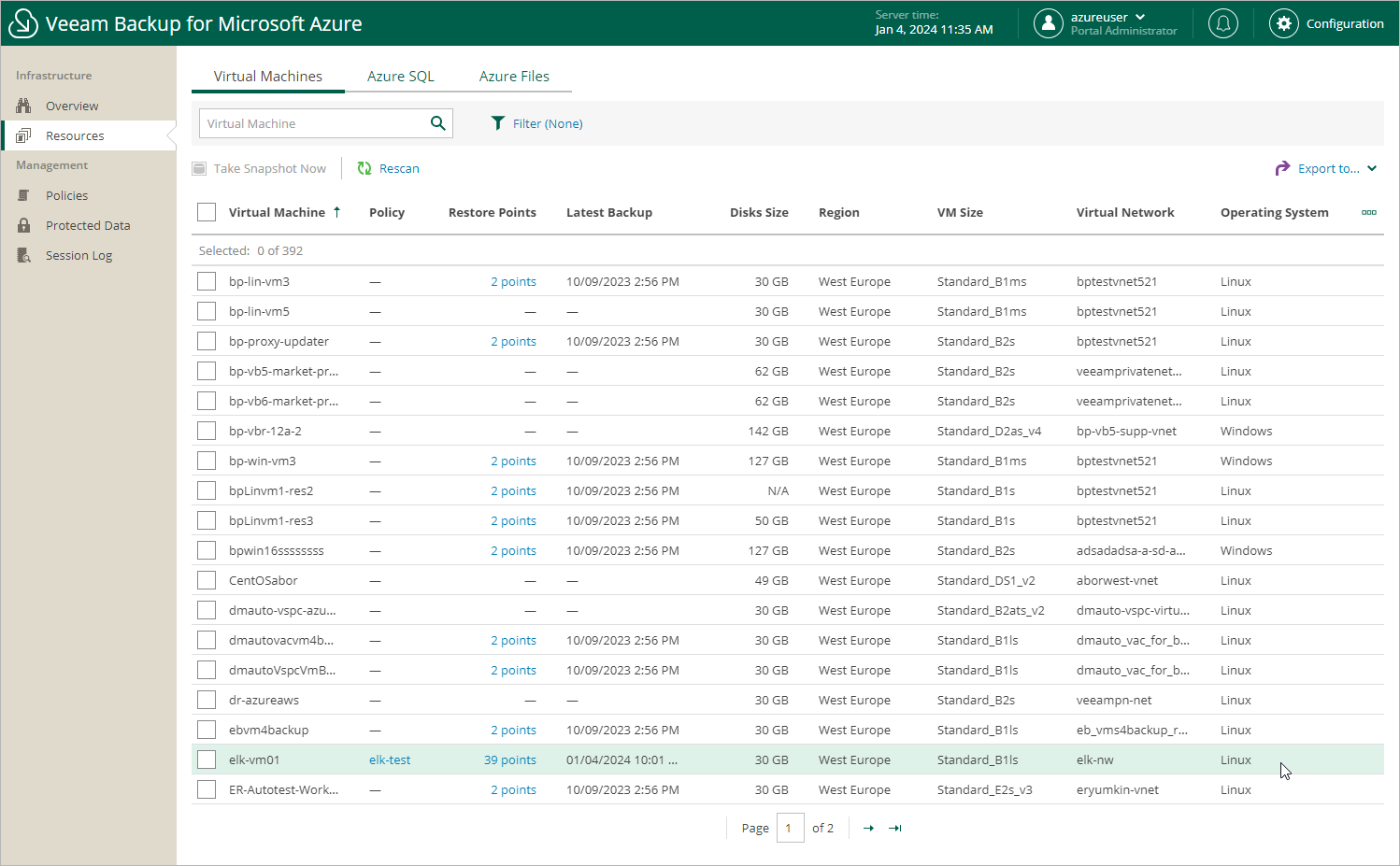This screenshot has height=866, width=1400.
Task: Open Protected Data in the sidebar
Action: click(x=89, y=225)
